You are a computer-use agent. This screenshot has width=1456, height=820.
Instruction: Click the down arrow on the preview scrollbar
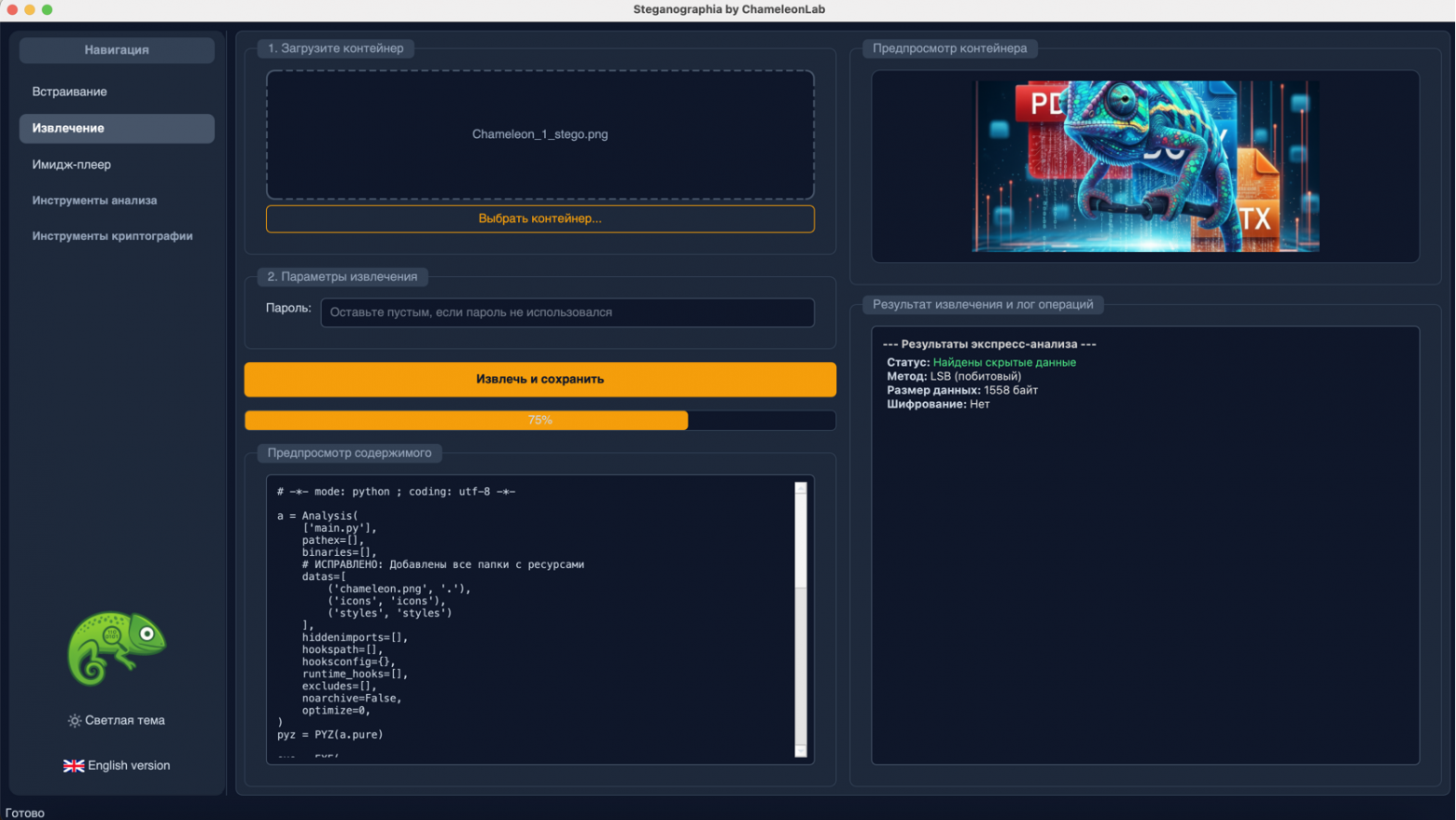pos(801,752)
